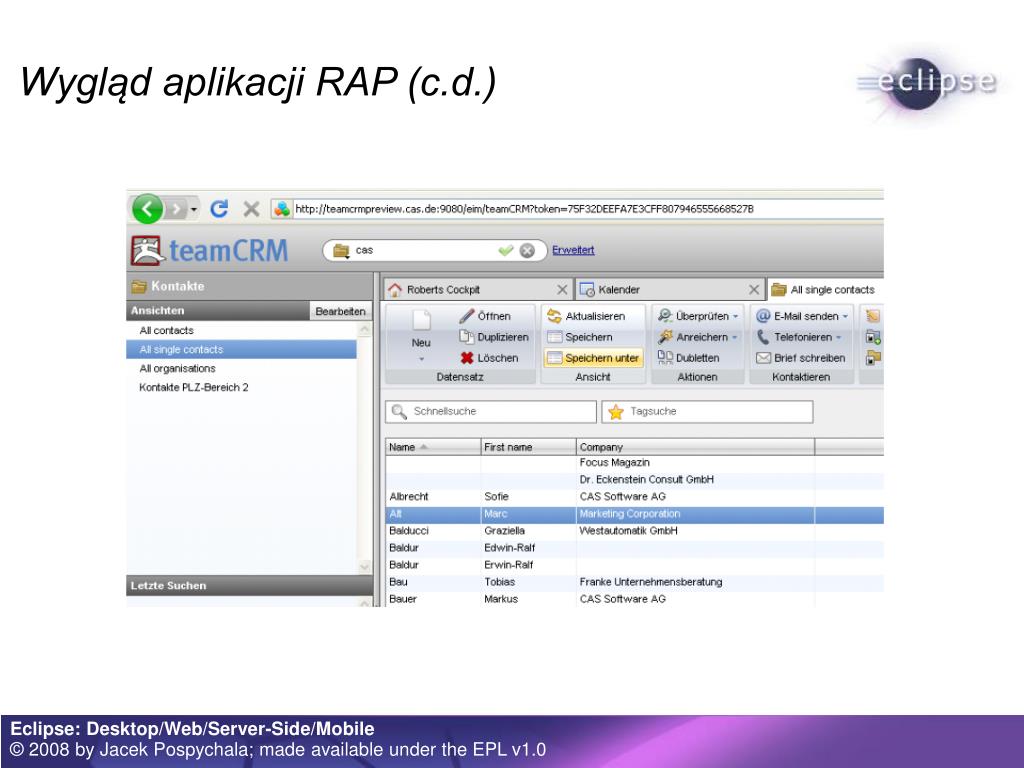Sort the table by the Name column
The image size is (1024, 768).
click(x=433, y=447)
